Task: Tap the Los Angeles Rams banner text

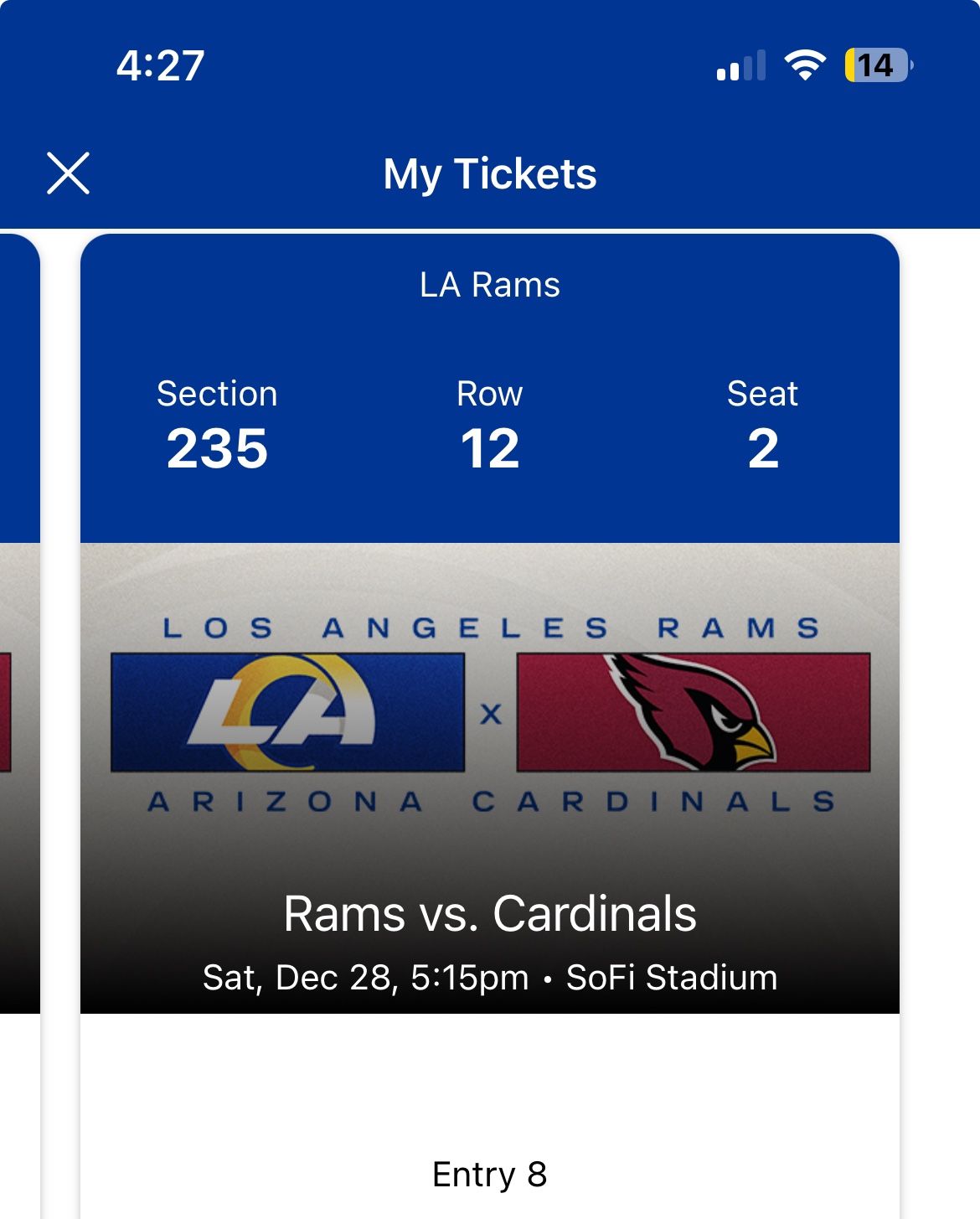Action: coord(491,628)
